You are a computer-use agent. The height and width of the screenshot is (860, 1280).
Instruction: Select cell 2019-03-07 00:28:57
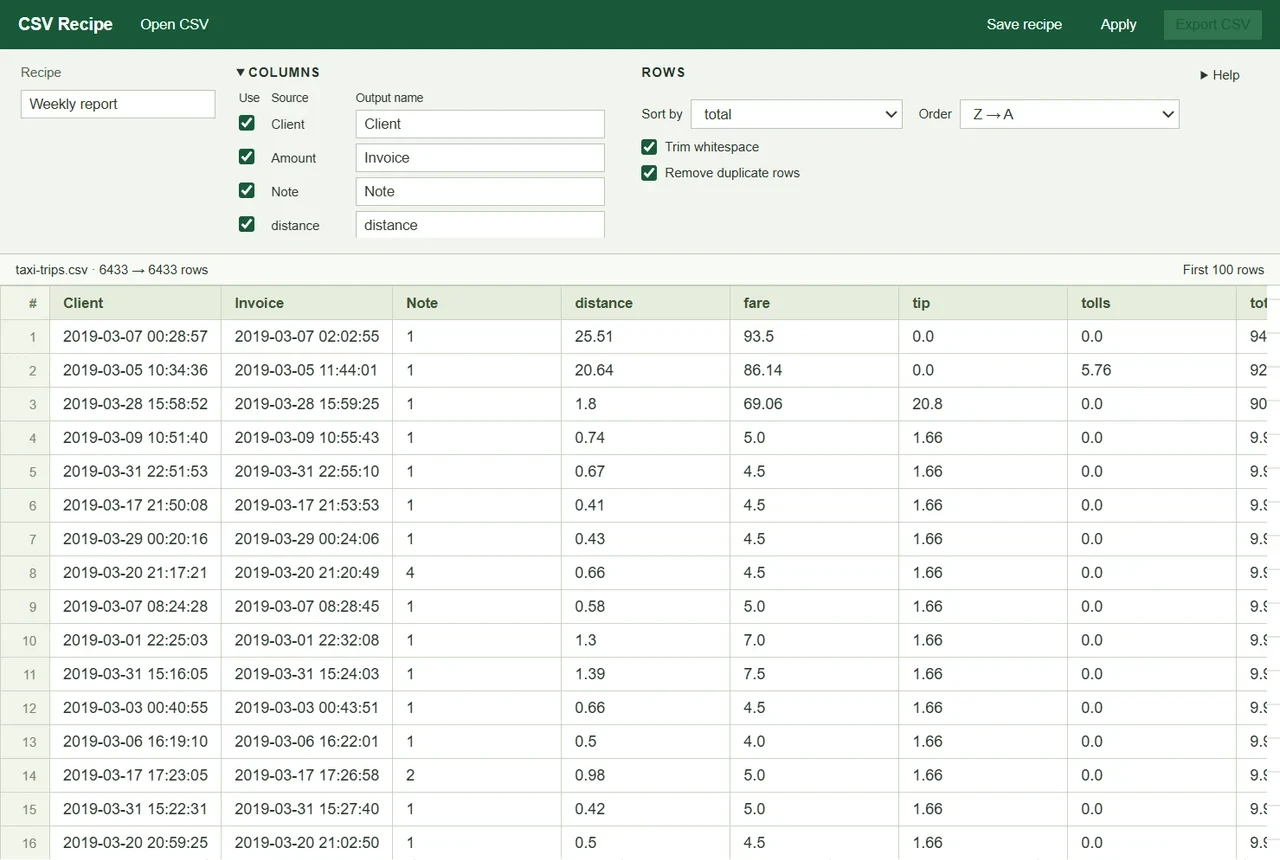(135, 337)
